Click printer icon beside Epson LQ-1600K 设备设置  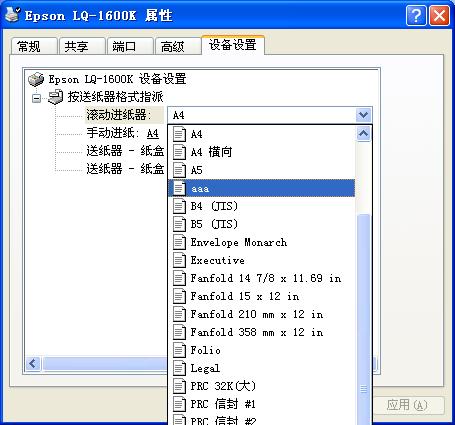click(x=36, y=79)
